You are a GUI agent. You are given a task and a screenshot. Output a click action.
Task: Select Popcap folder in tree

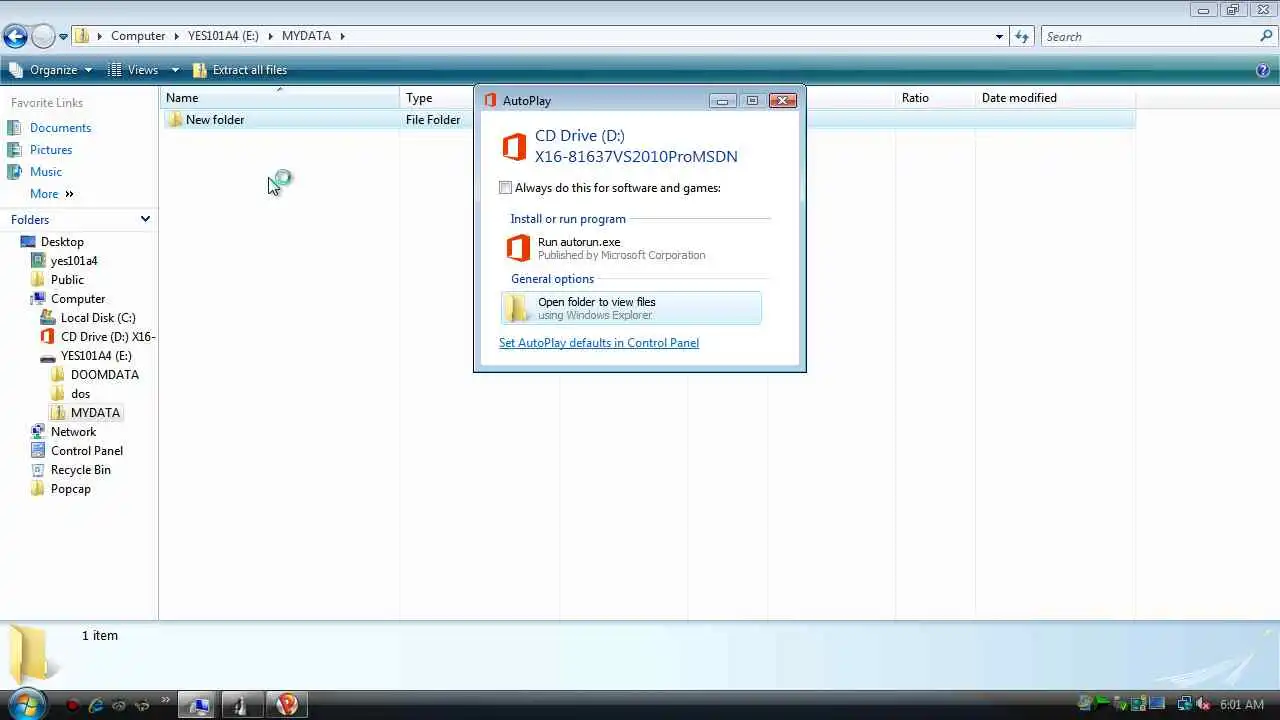(x=70, y=489)
